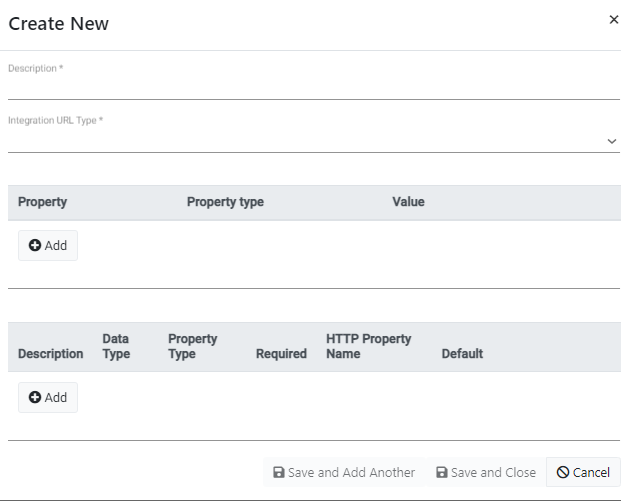Click Save and Add Another button
This screenshot has height=501, width=621.
point(344,472)
